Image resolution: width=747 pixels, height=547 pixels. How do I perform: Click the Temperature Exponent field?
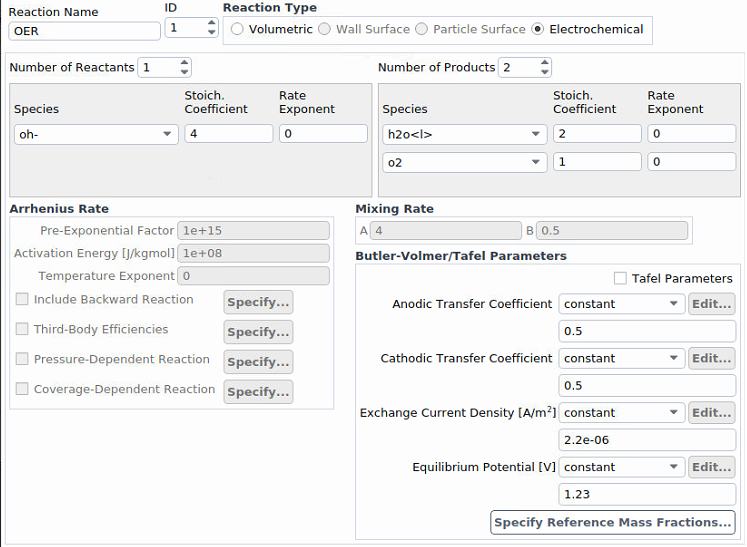pos(253,276)
